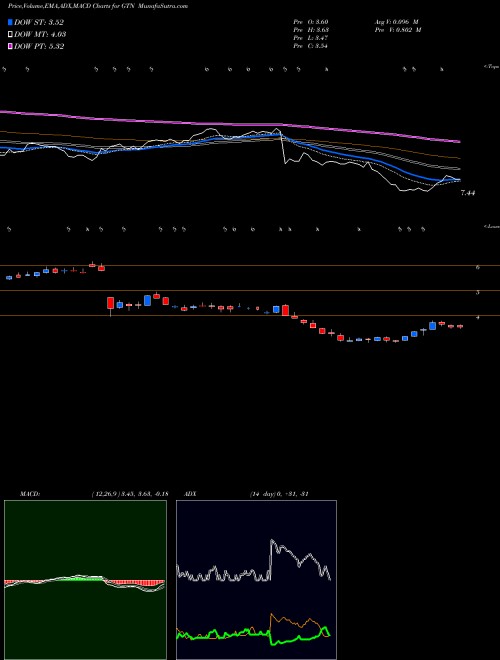The width and height of the screenshot is (500, 660).
Task: Click the 'Pre L: 3.47' value
Action: [x=311, y=38]
